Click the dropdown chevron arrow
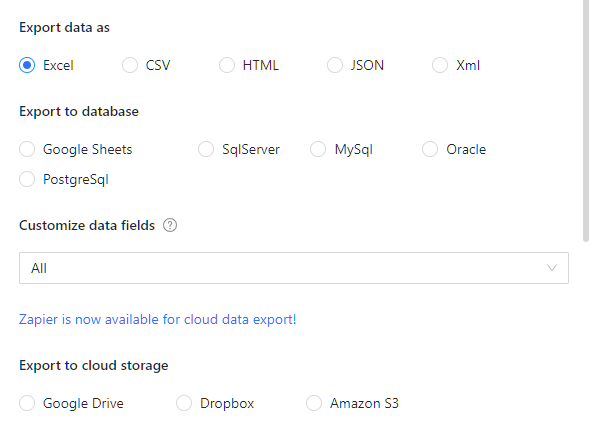591x421 pixels. (552, 268)
